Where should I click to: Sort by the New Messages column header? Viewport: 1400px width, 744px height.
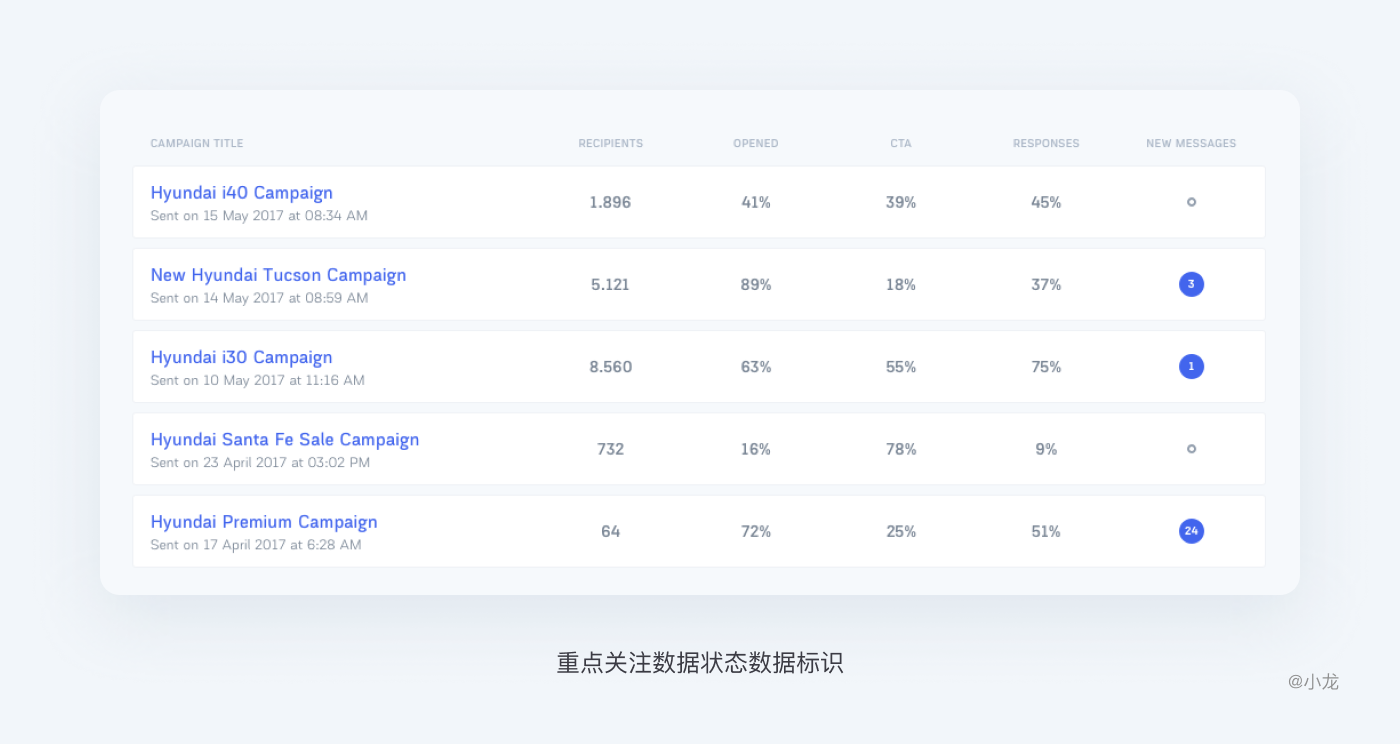click(1191, 144)
